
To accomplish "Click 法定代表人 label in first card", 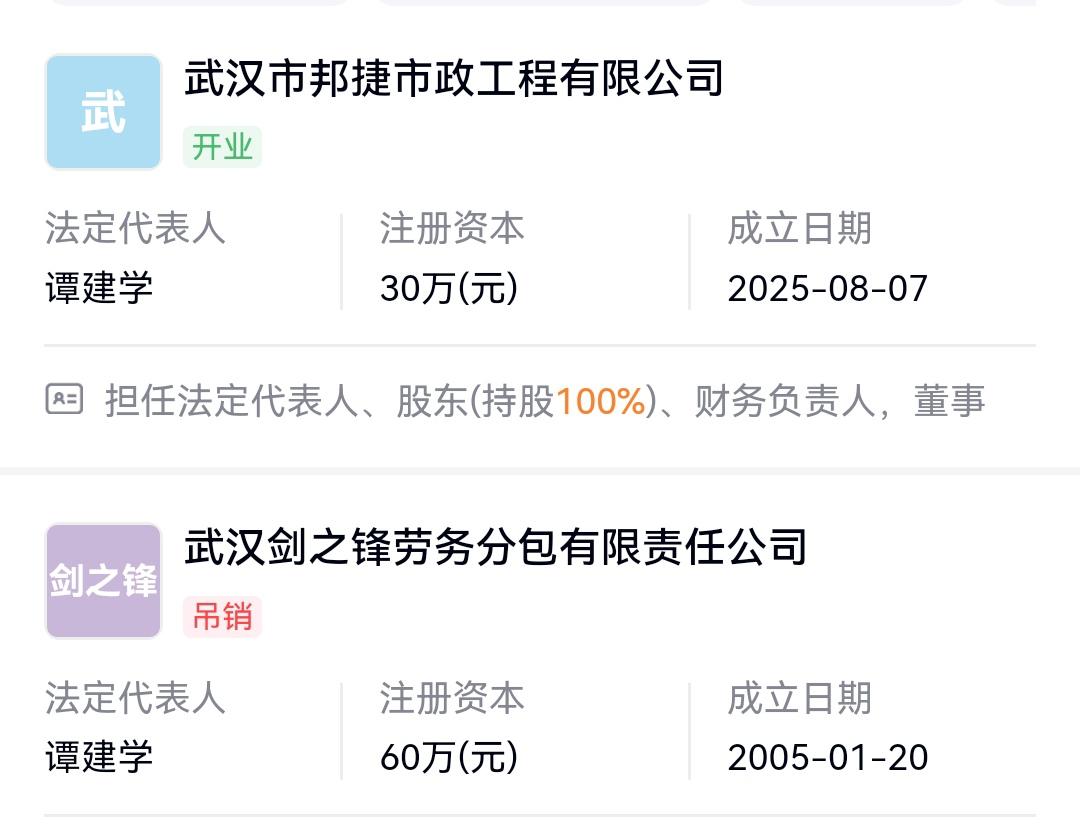I will (x=135, y=229).
